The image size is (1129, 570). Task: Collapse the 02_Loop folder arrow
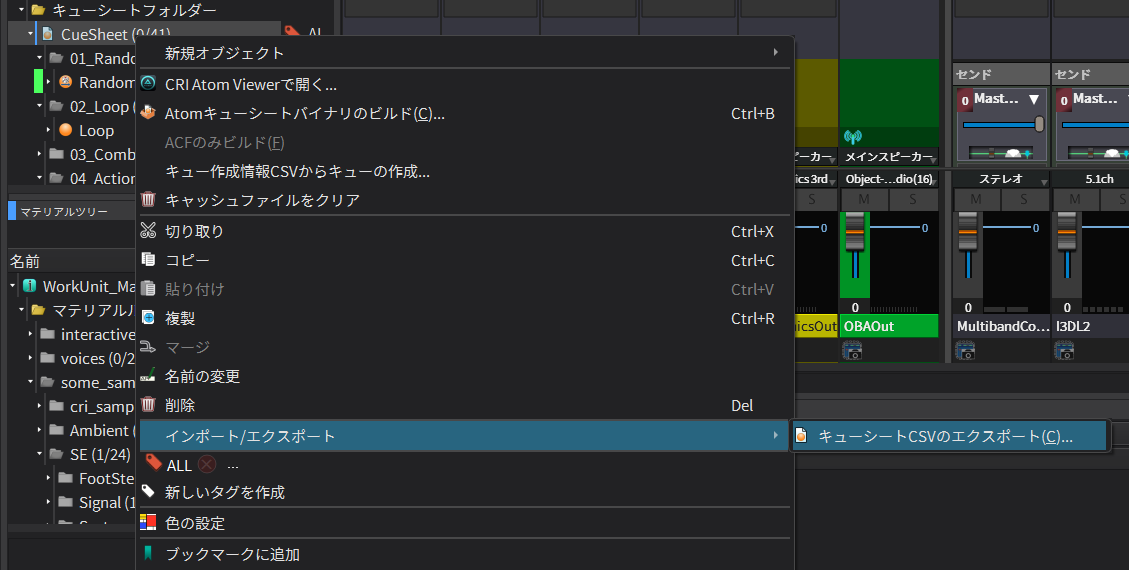point(40,106)
